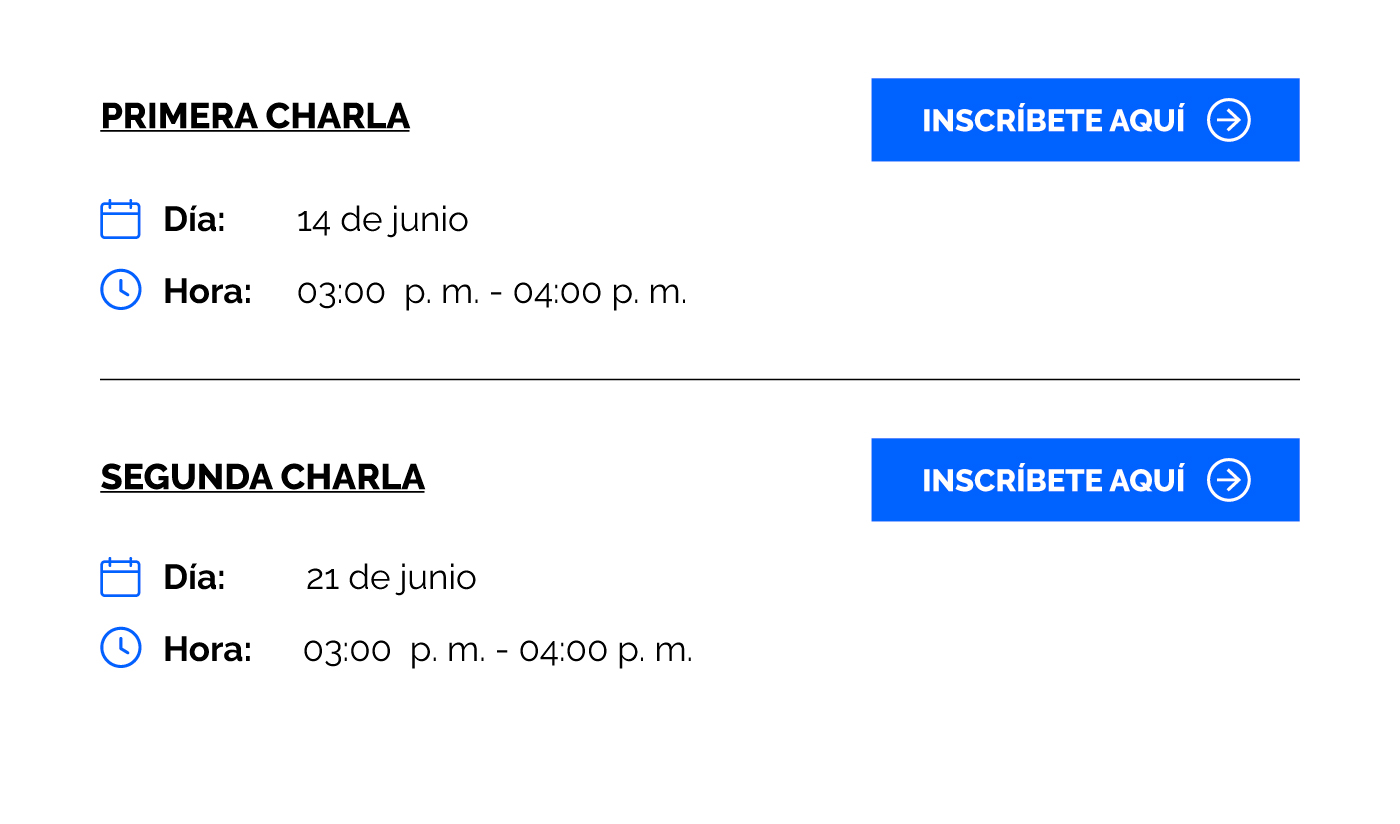Select the 14 de junio date text
Screen dimensions: 1400x824
pos(382,220)
